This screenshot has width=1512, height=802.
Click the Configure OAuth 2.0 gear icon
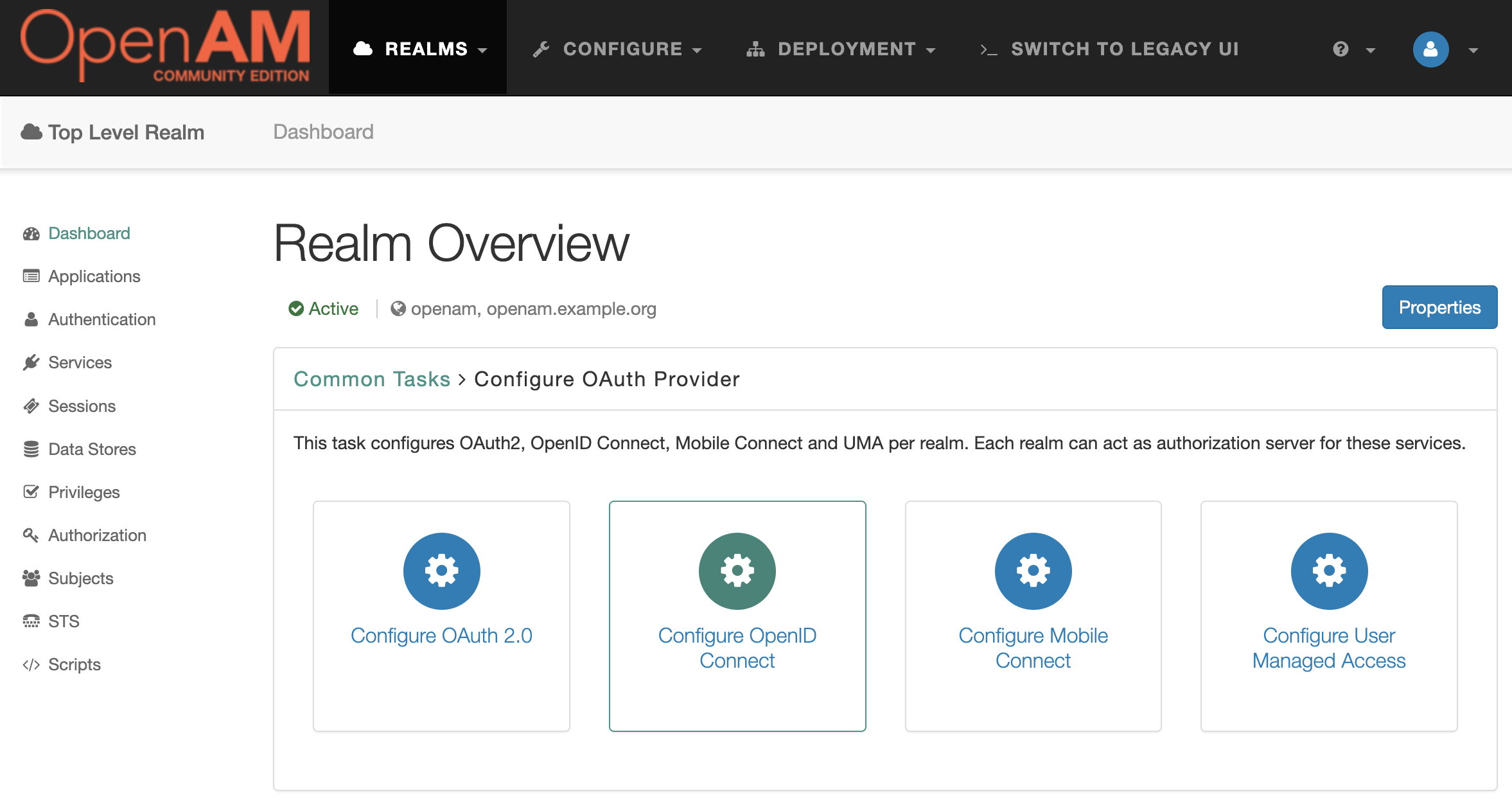point(441,571)
